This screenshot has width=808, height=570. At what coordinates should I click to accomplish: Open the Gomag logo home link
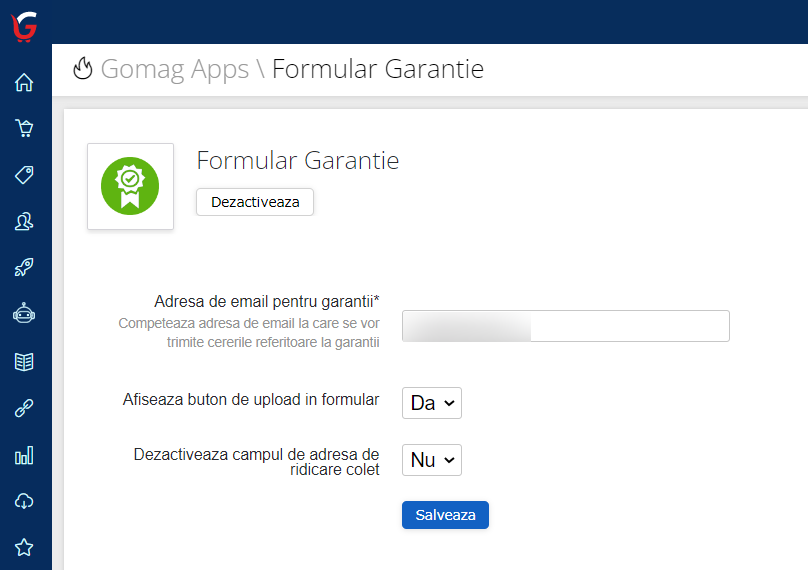(24, 26)
